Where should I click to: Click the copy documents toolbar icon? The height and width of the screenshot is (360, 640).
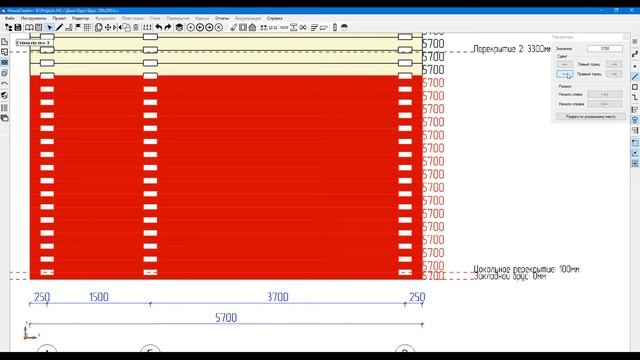point(98,27)
